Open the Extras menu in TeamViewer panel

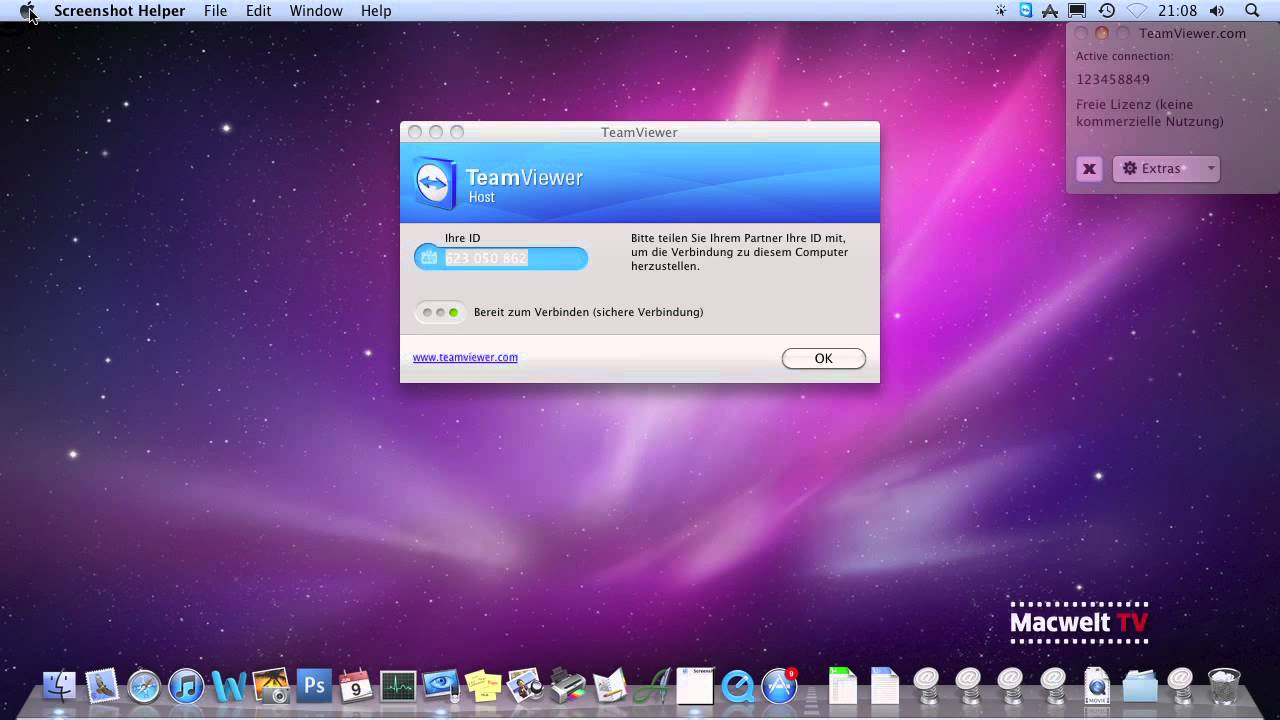[x=1166, y=169]
